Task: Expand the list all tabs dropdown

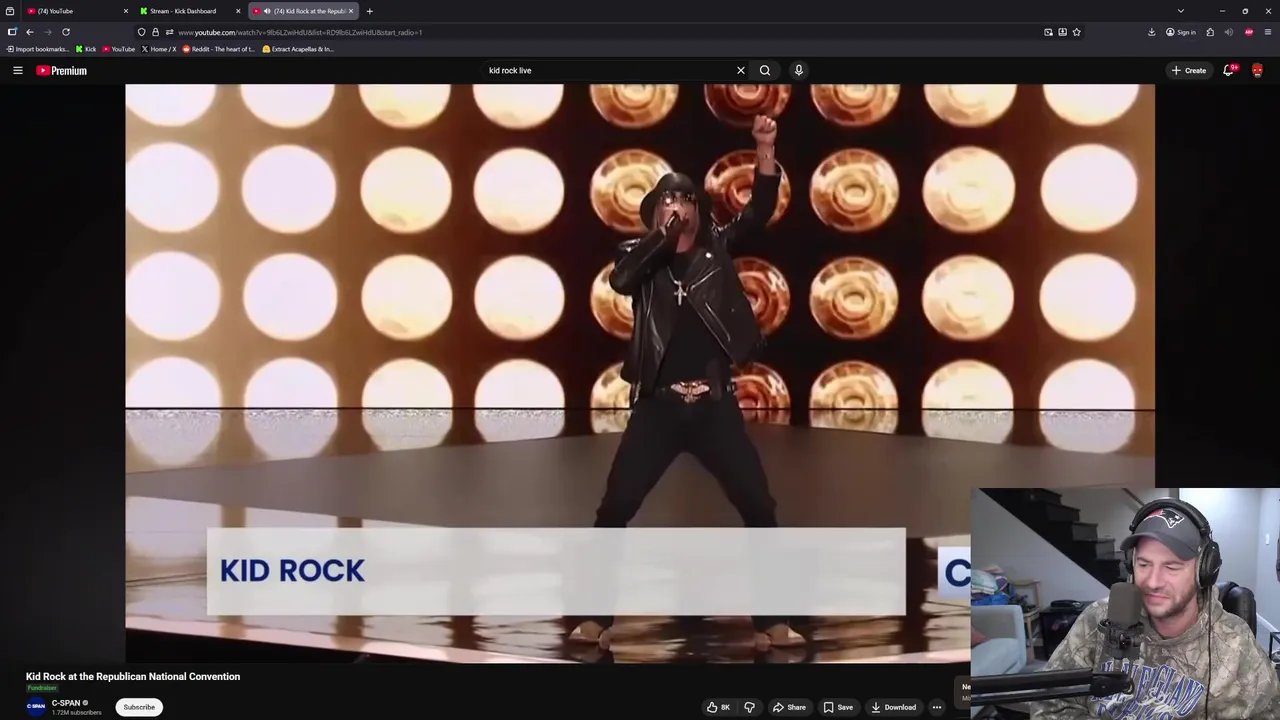Action: click(1181, 11)
